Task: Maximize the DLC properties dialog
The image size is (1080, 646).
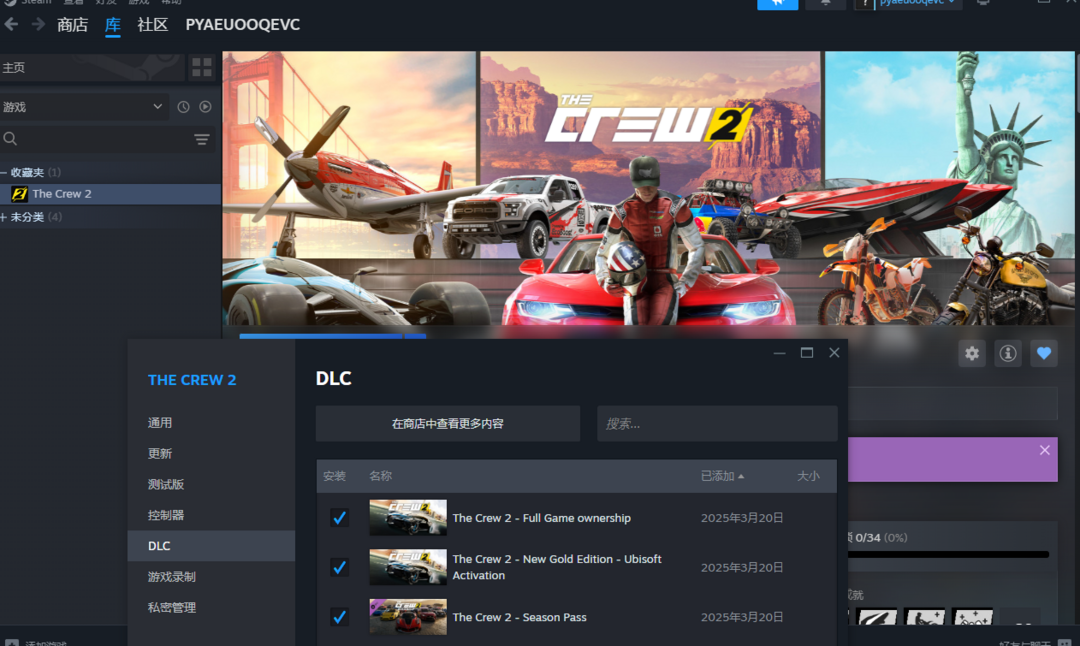Action: (x=807, y=353)
